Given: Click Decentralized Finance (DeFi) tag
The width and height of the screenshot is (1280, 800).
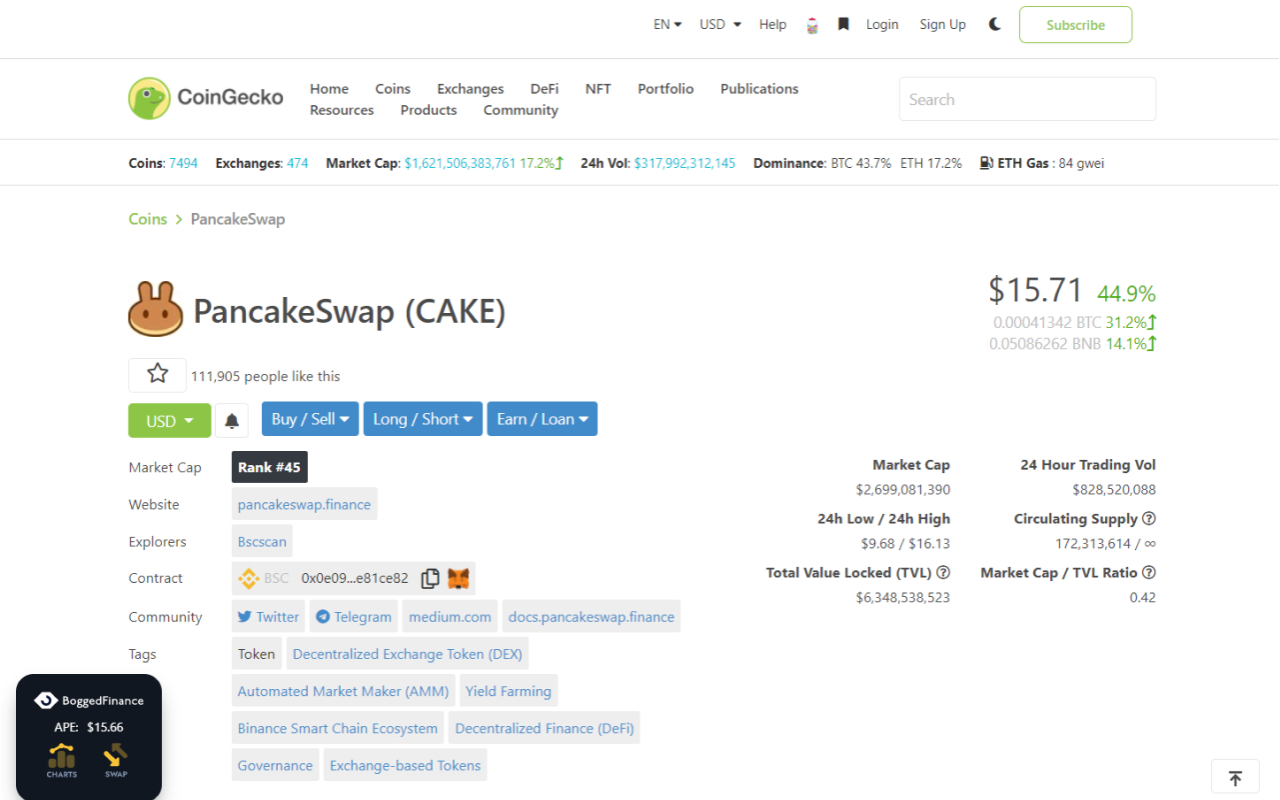Looking at the screenshot, I should (544, 728).
